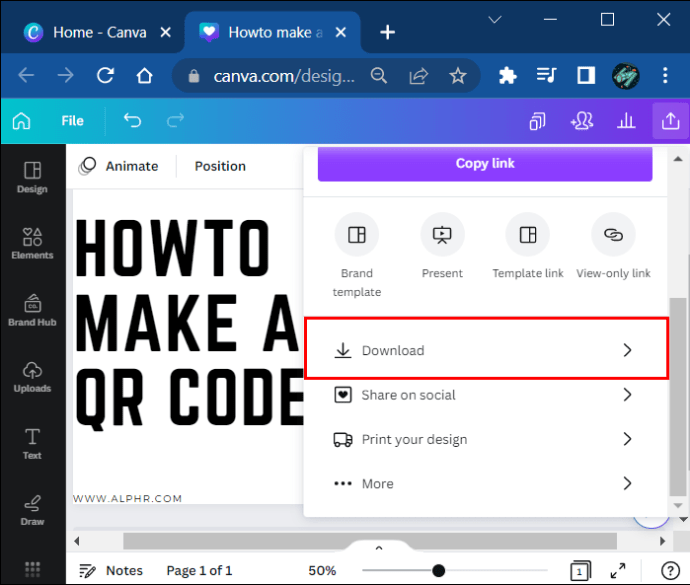This screenshot has height=585, width=690.
Task: Click the Page 1 of 1 label
Action: pos(199,570)
